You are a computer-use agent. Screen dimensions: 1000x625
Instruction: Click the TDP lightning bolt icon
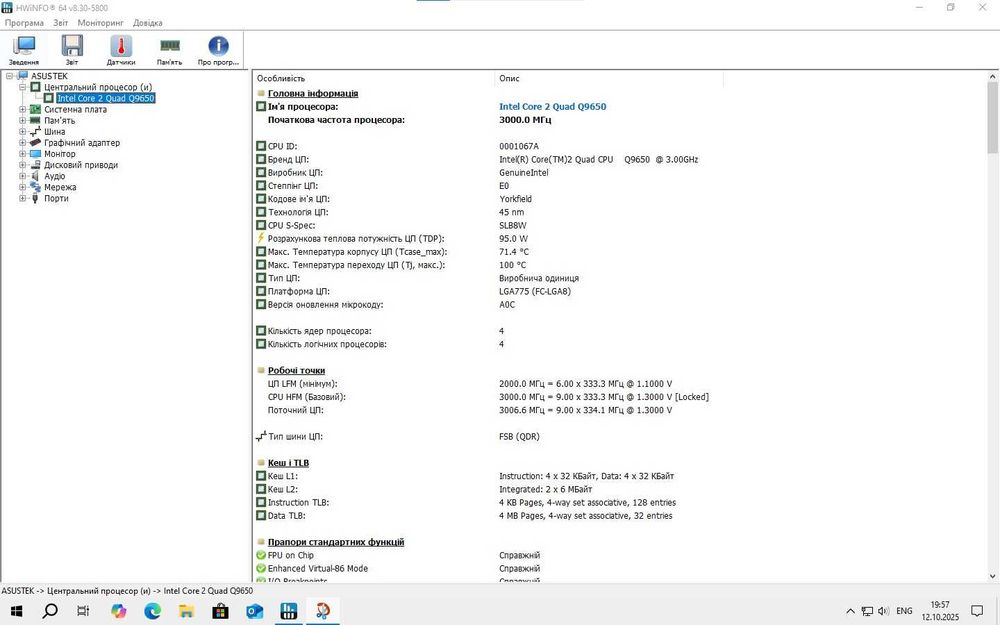click(261, 239)
